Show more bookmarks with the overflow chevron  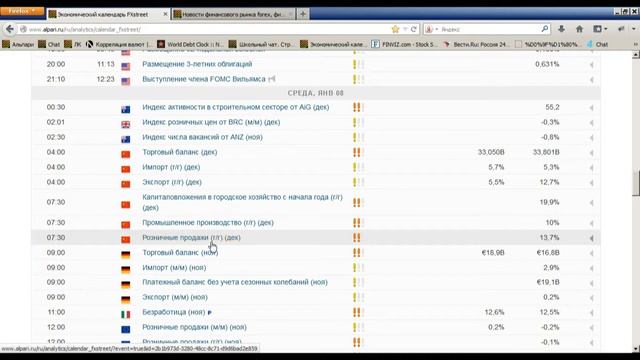[635, 44]
